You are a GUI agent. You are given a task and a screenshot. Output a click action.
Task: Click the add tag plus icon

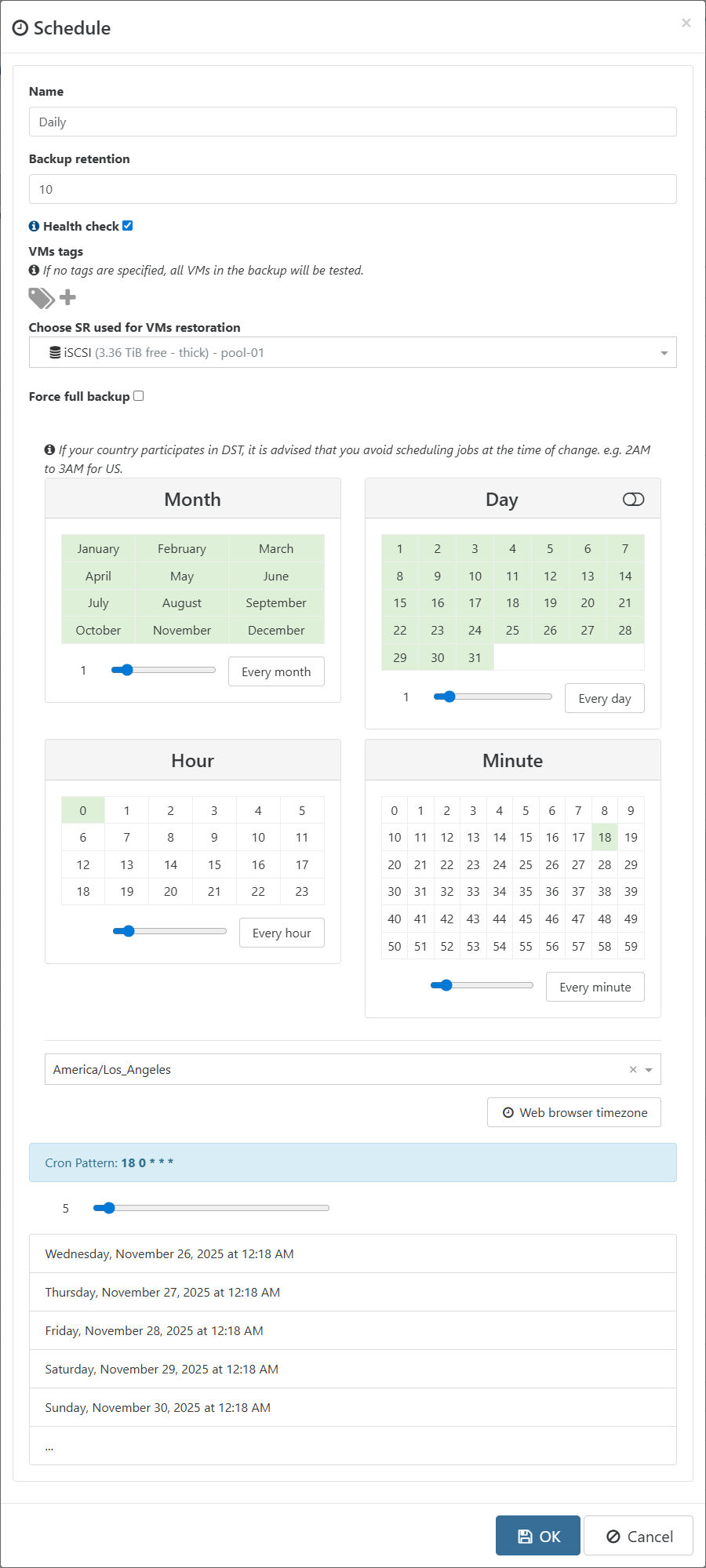click(x=68, y=297)
